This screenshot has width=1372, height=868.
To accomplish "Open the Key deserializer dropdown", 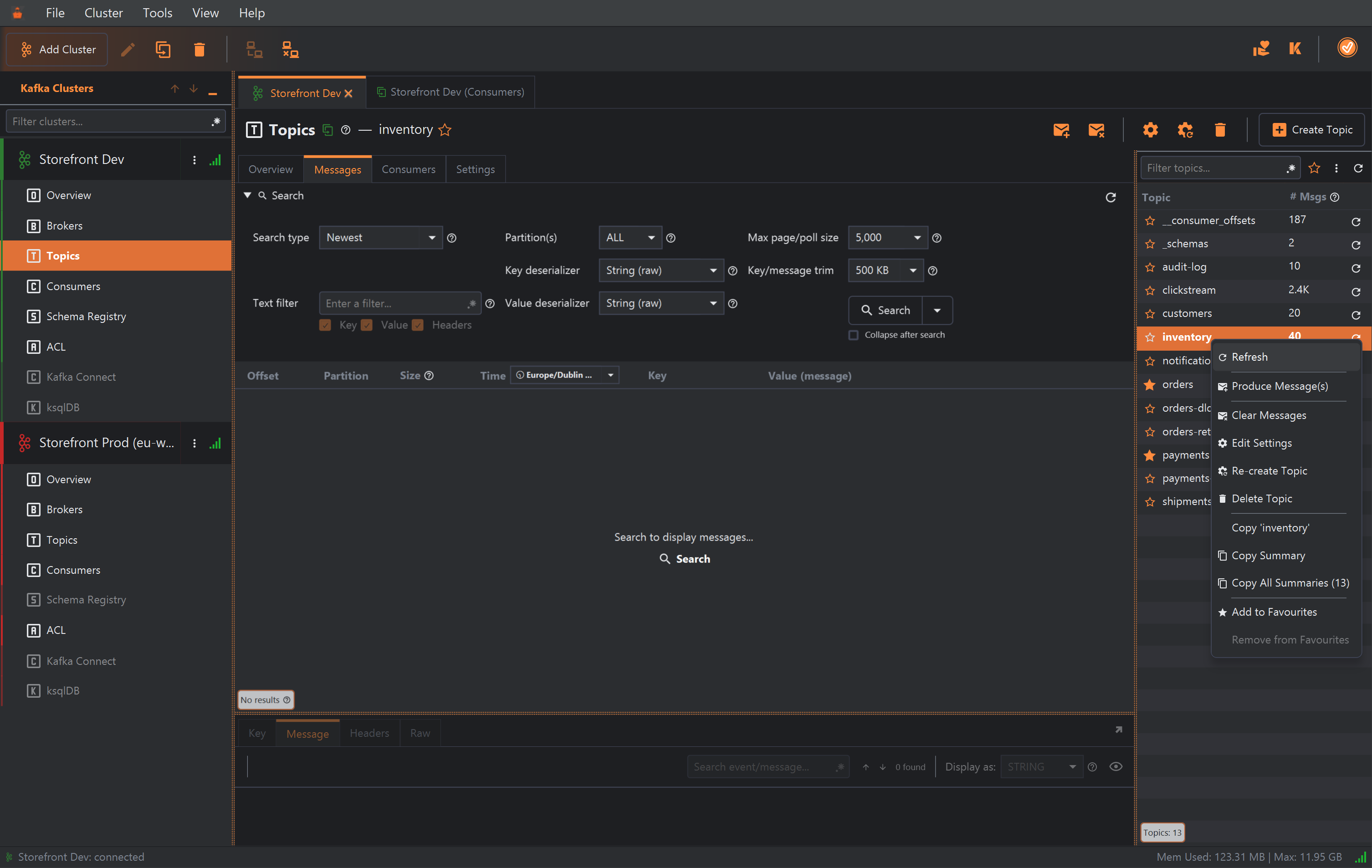I will (x=661, y=270).
